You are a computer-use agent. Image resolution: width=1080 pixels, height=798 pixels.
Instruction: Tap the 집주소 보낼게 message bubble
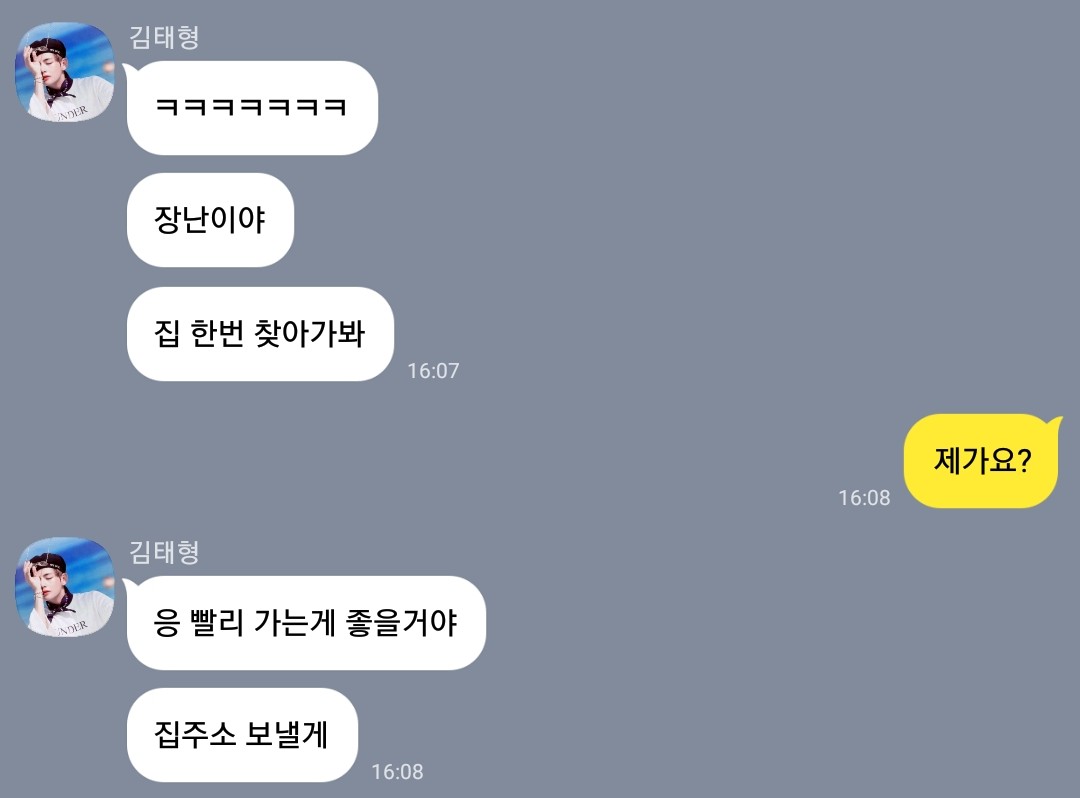click(x=242, y=735)
